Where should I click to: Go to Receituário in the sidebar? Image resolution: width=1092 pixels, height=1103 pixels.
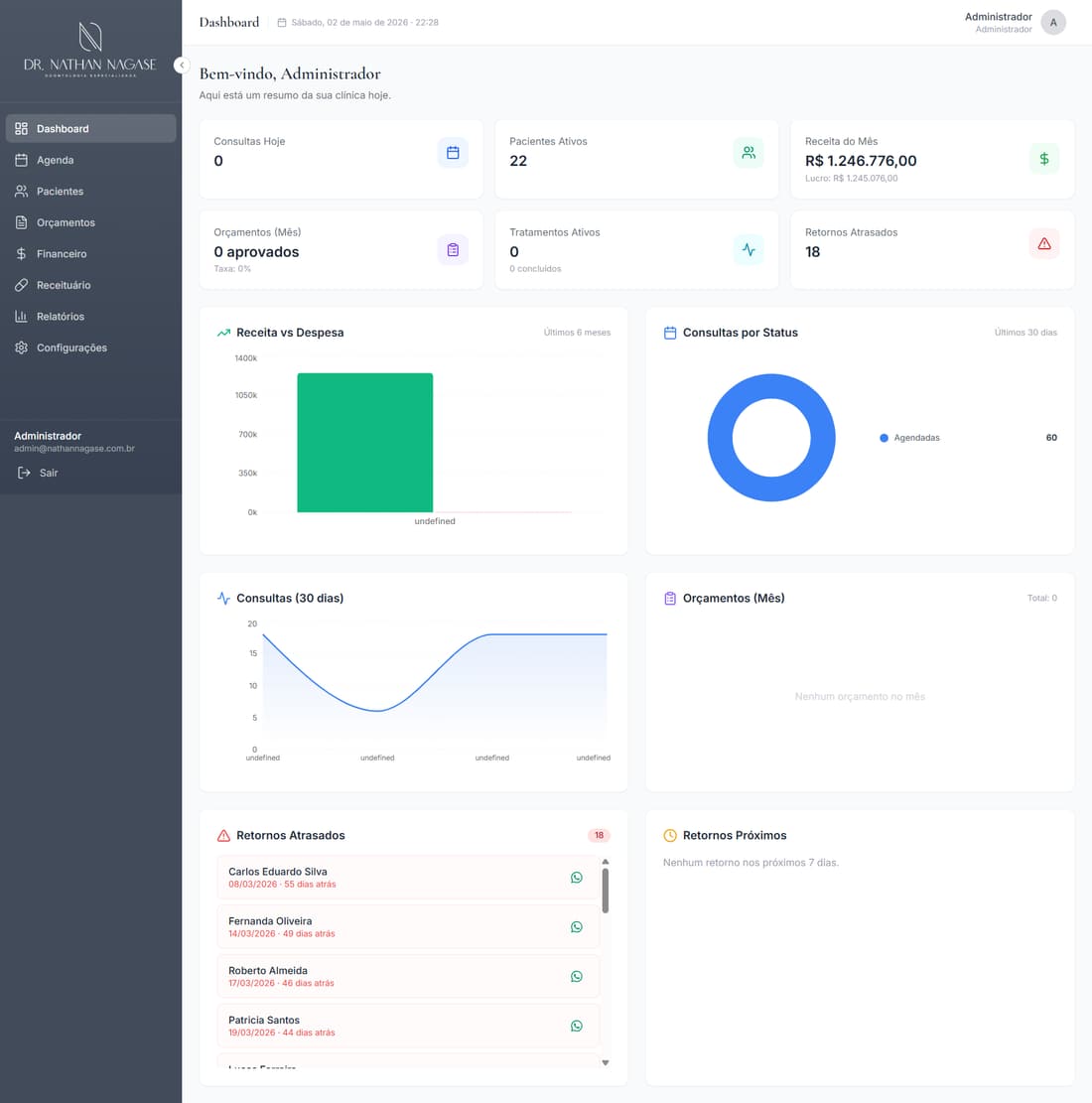[x=90, y=285]
